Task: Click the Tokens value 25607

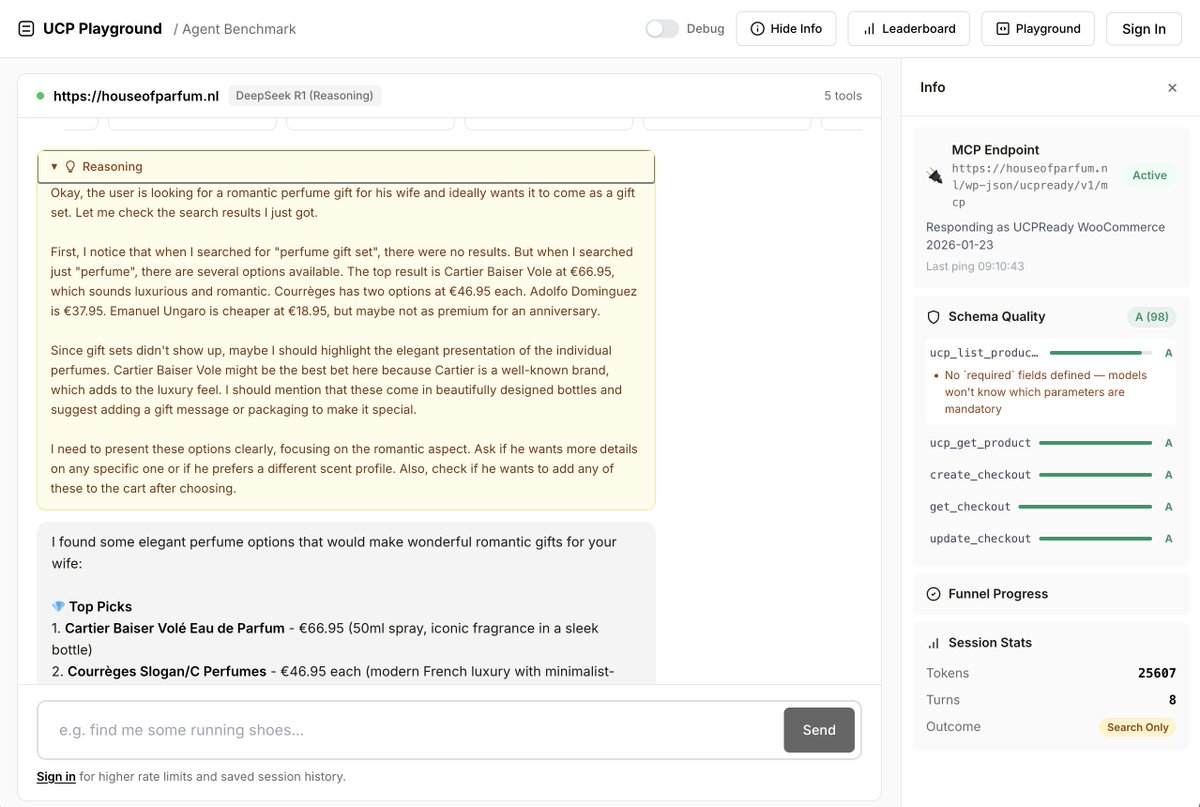Action: (x=1157, y=673)
